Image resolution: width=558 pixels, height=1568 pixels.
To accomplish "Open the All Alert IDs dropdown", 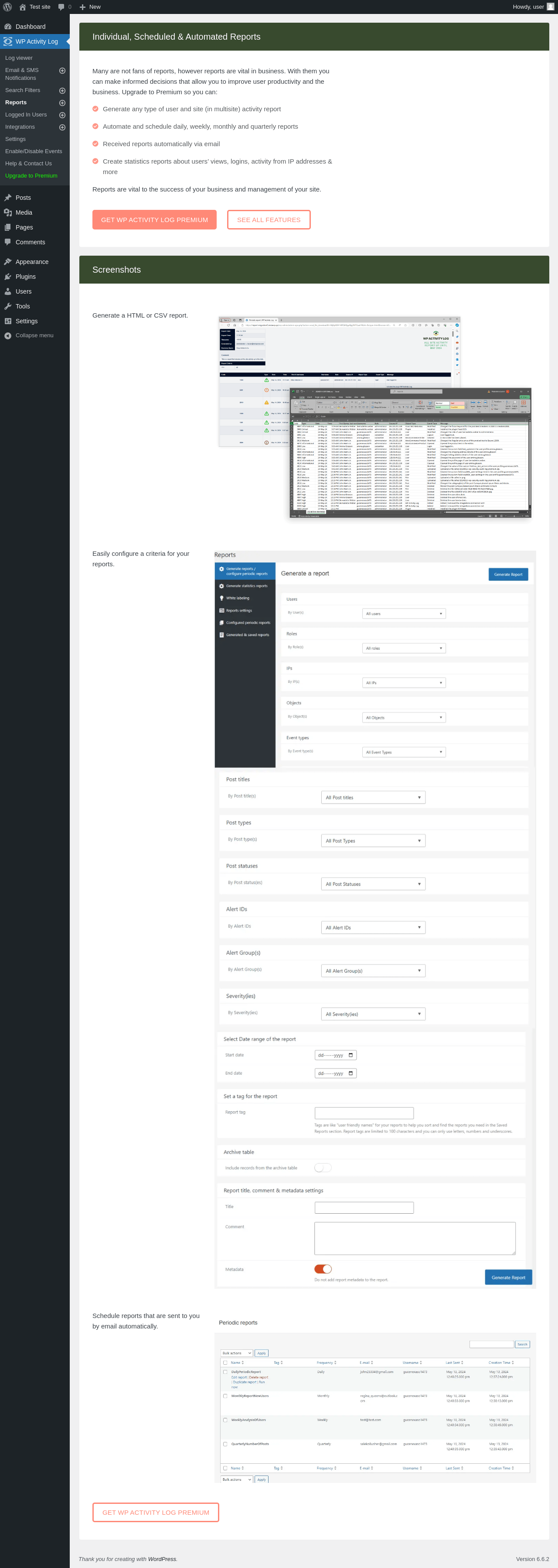I will coord(373,928).
